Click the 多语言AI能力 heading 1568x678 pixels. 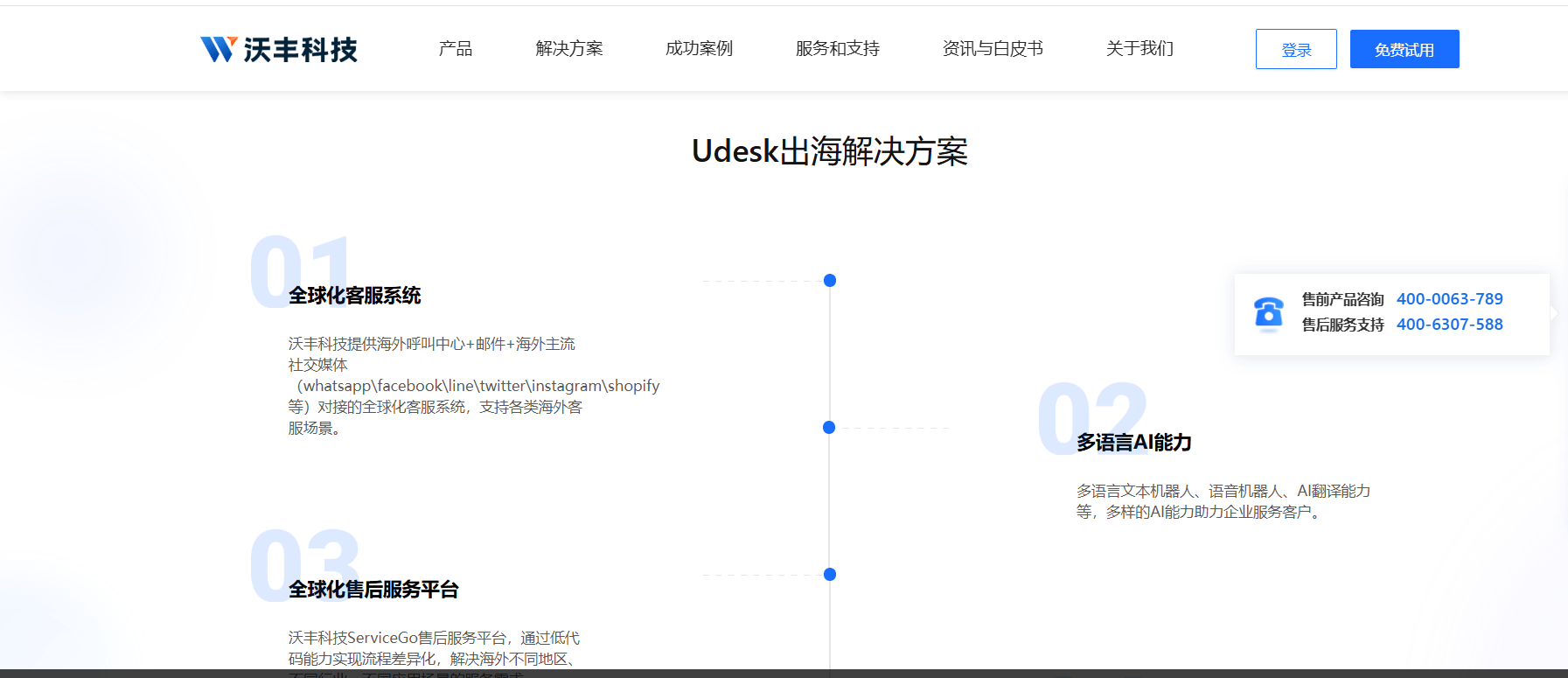[x=1134, y=443]
